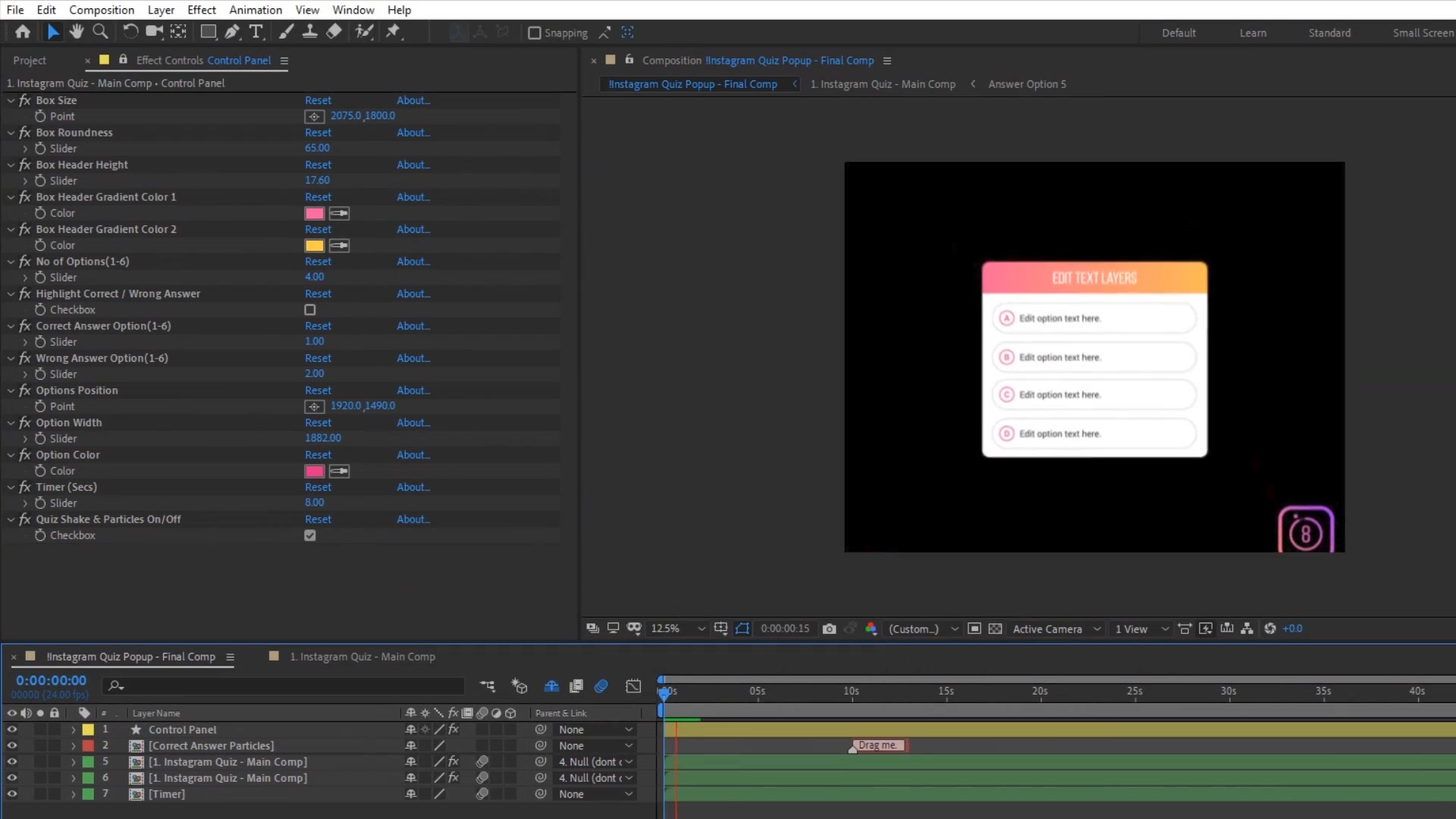Collapse the Box Header Height effect
Viewport: 1456px width, 819px height.
coord(11,165)
